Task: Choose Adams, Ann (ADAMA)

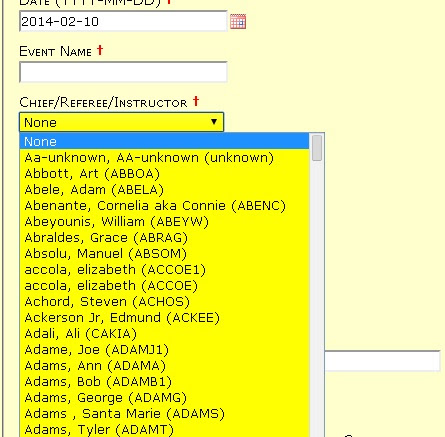Action: click(x=164, y=365)
